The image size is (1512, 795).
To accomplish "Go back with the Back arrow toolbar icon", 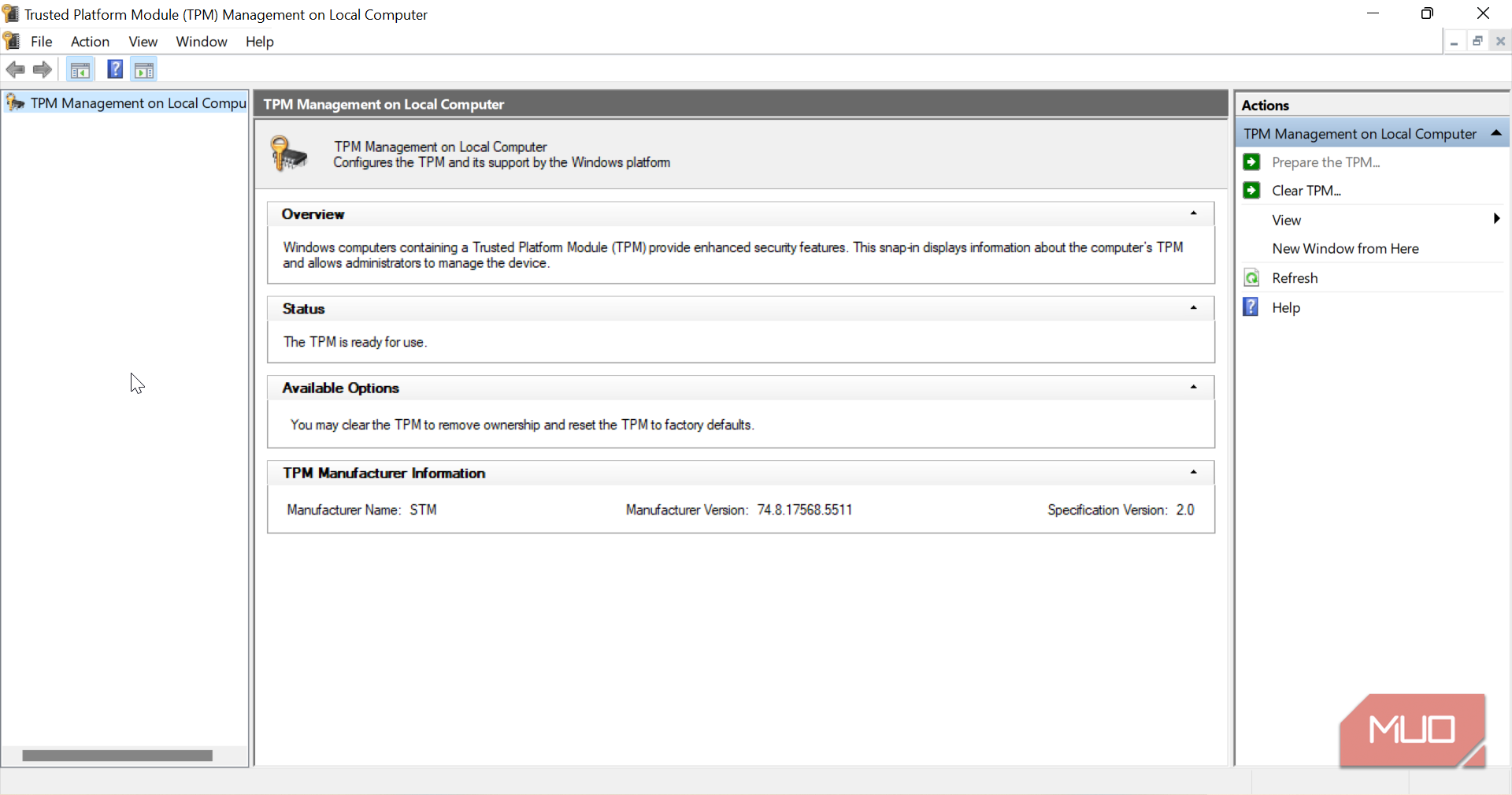I will tap(15, 69).
